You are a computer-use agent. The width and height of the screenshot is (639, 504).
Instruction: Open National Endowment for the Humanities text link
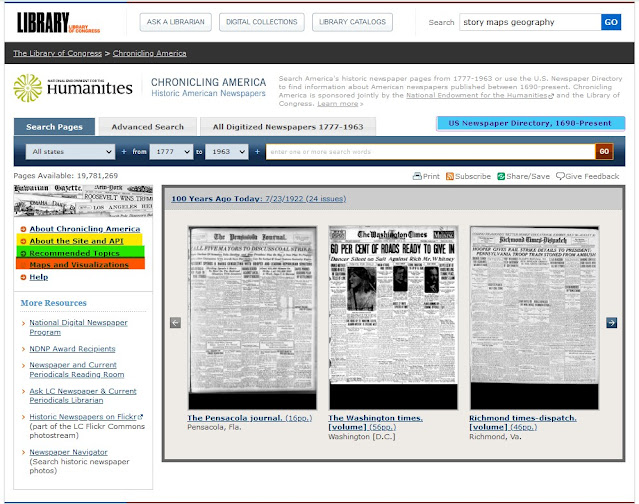480,95
